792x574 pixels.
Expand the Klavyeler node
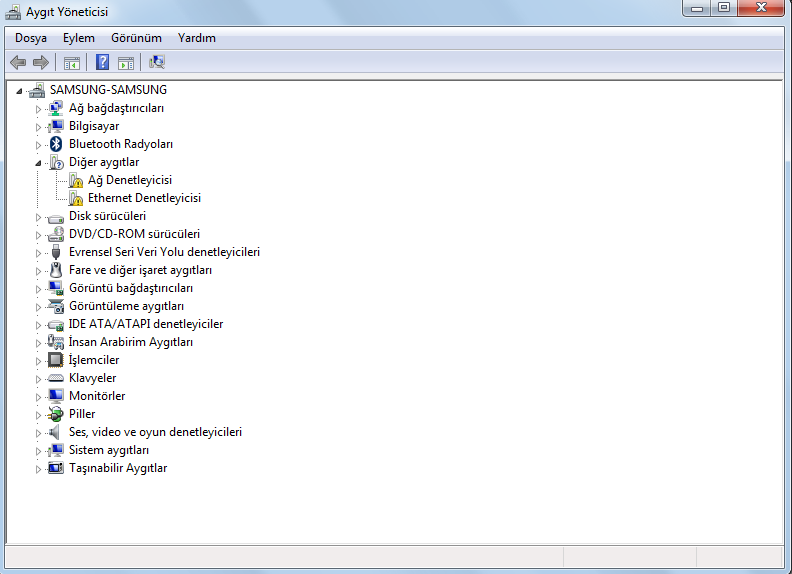point(38,378)
